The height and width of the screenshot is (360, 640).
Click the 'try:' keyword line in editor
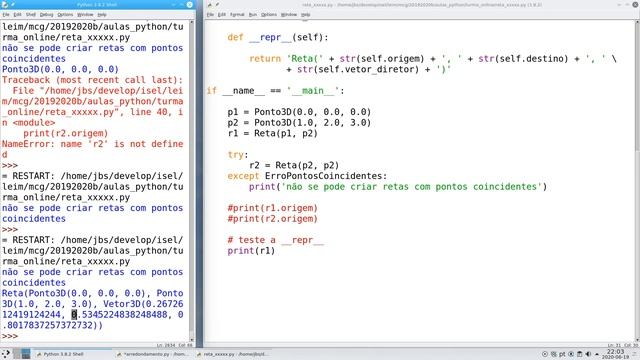[238, 155]
